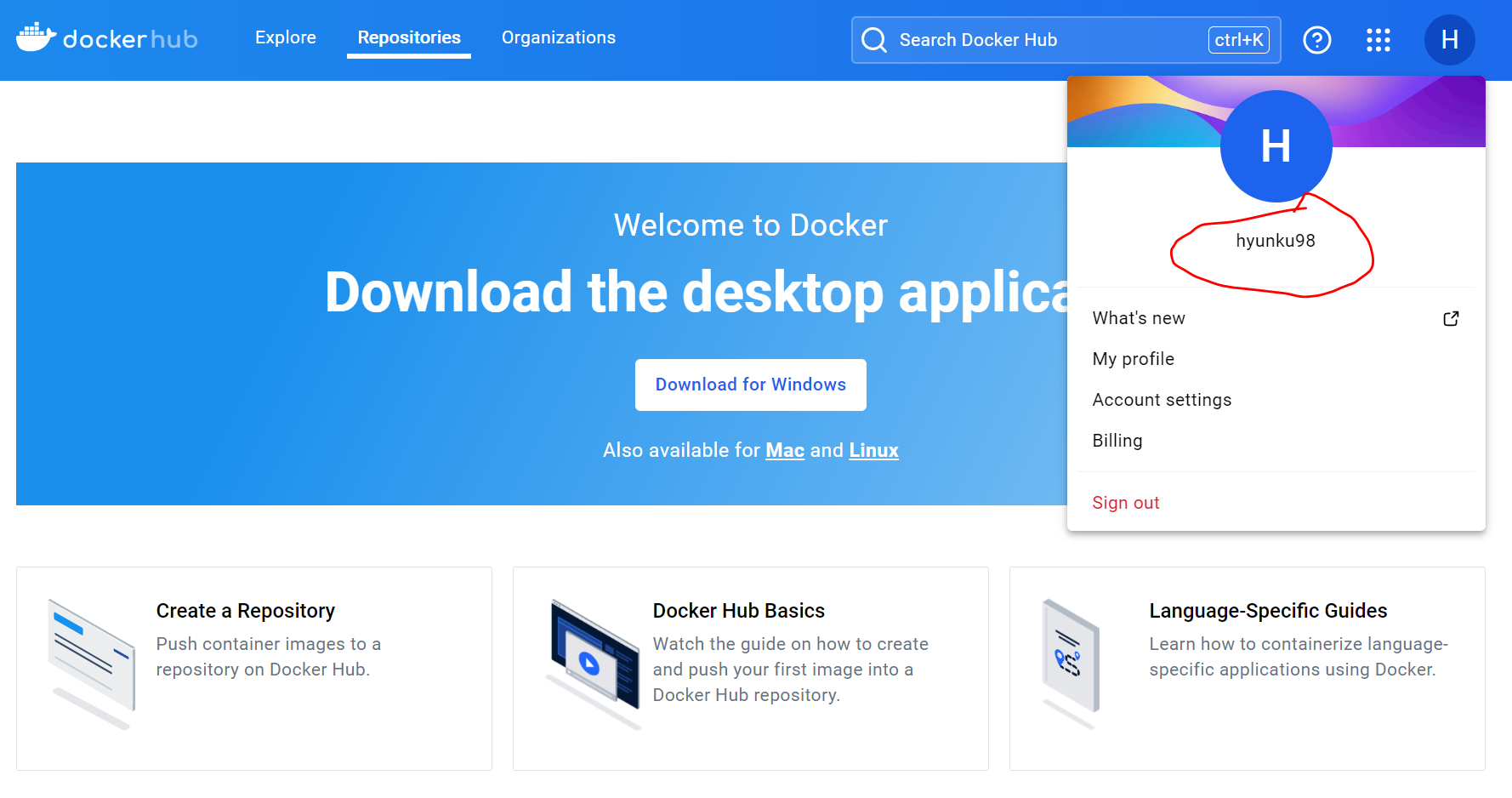Open What's new via its external link icon

click(1452, 317)
